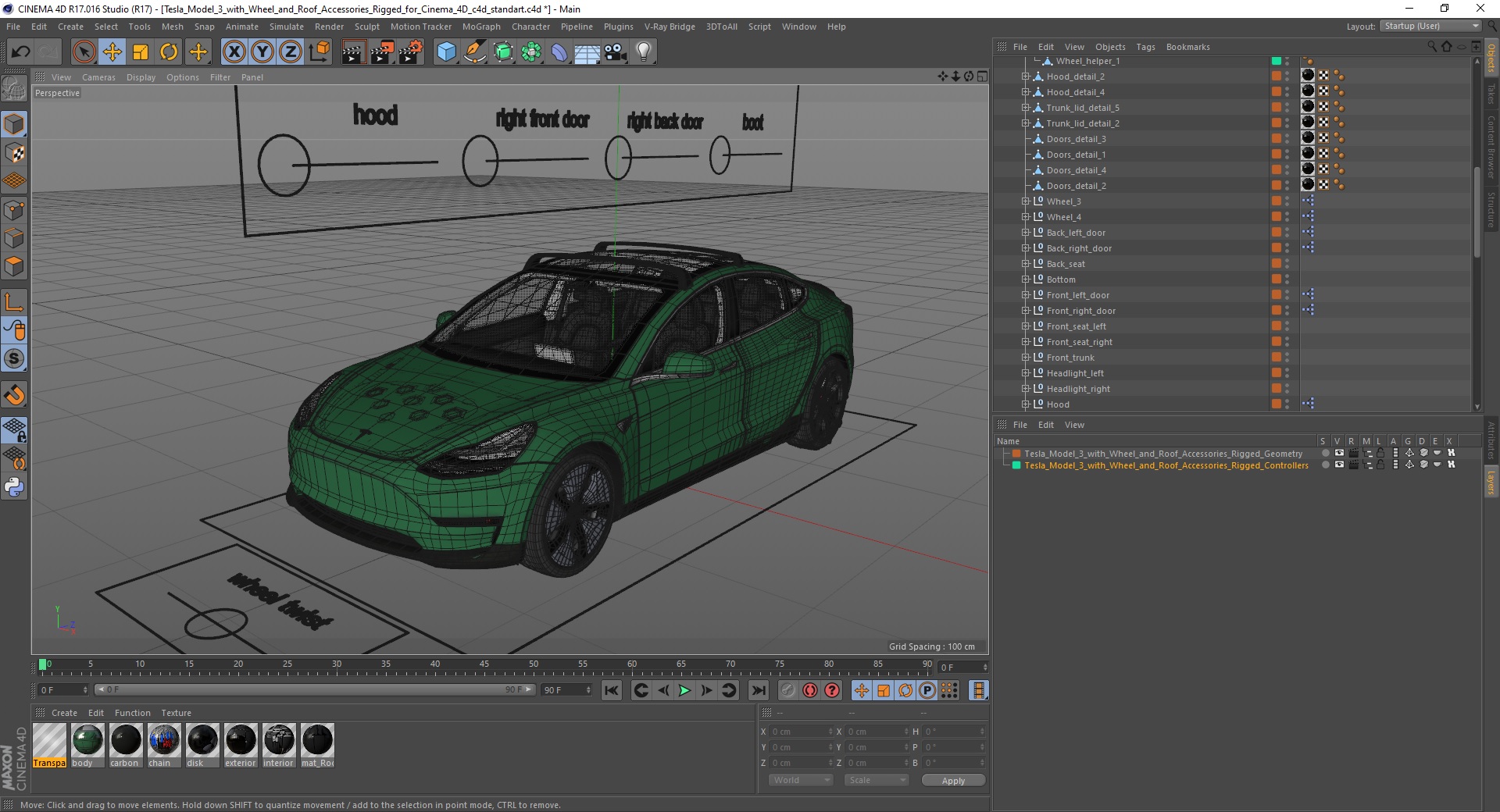Add a Cube primitive object
This screenshot has height=812, width=1500.
pos(446,52)
